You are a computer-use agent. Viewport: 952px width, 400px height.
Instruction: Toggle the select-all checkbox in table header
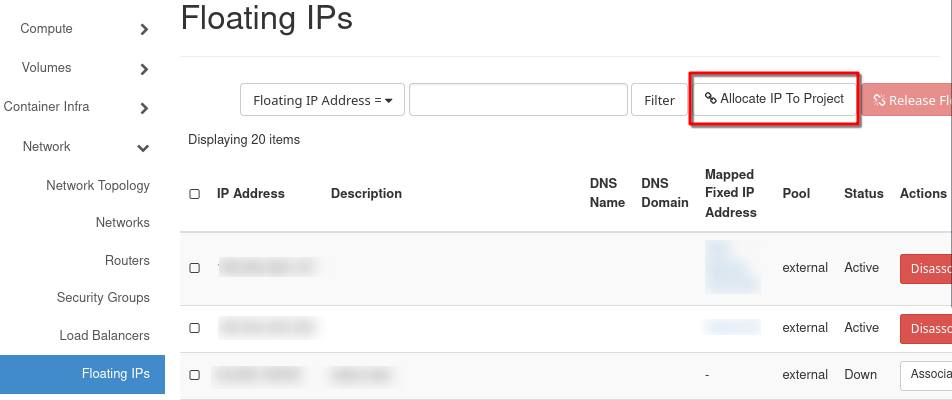point(194,194)
